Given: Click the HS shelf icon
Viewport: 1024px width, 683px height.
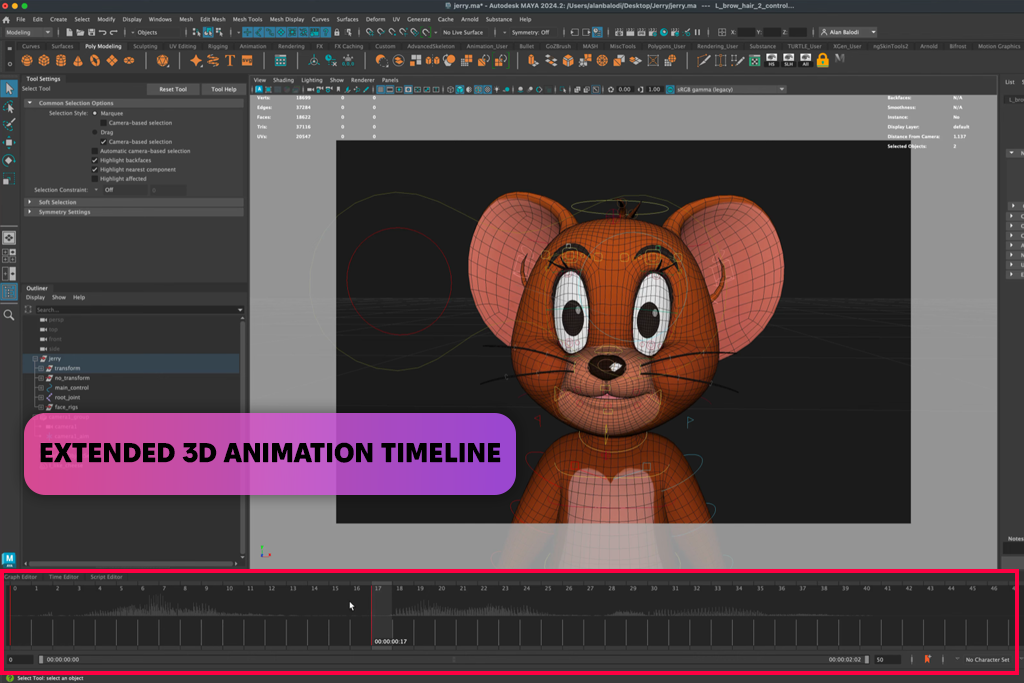Looking at the screenshot, I should point(771,61).
